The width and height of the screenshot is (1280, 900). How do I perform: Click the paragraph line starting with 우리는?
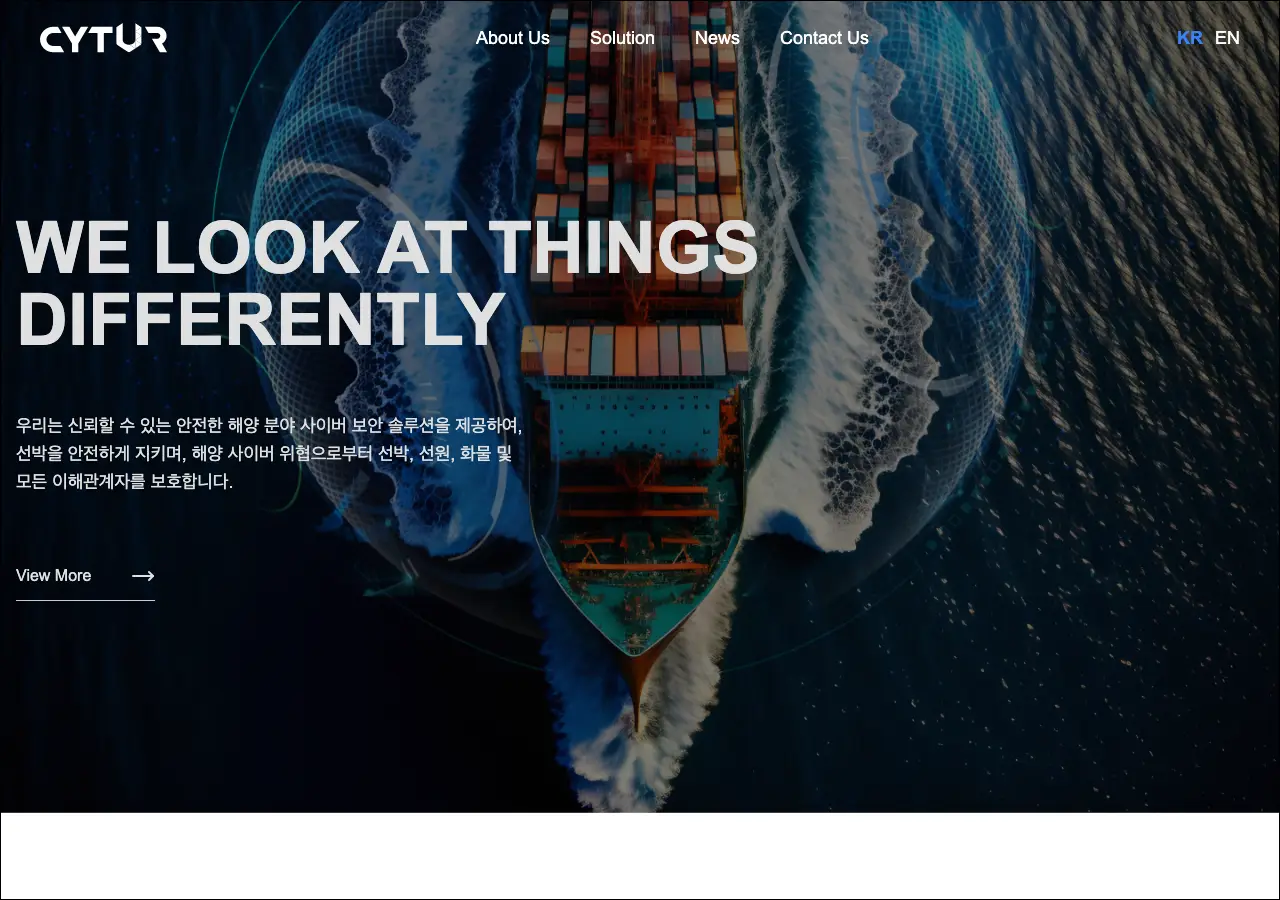269,425
